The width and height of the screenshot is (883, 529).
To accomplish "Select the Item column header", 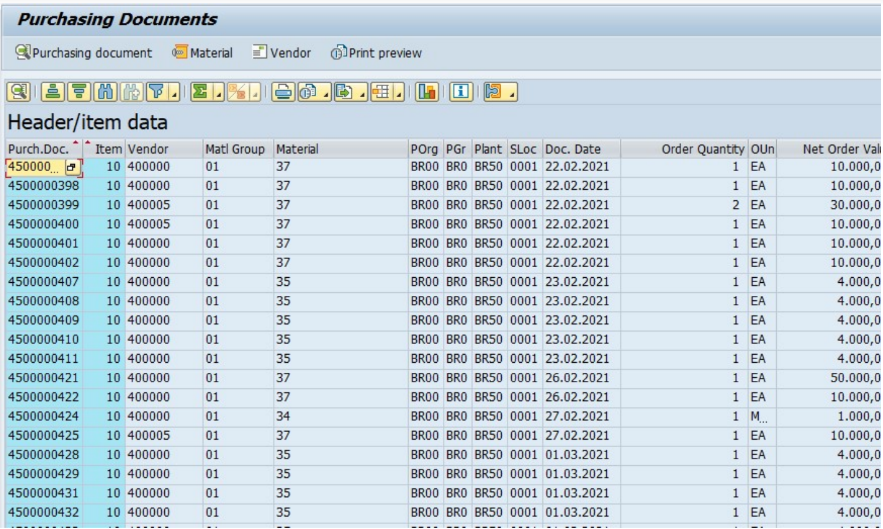I will click(104, 149).
